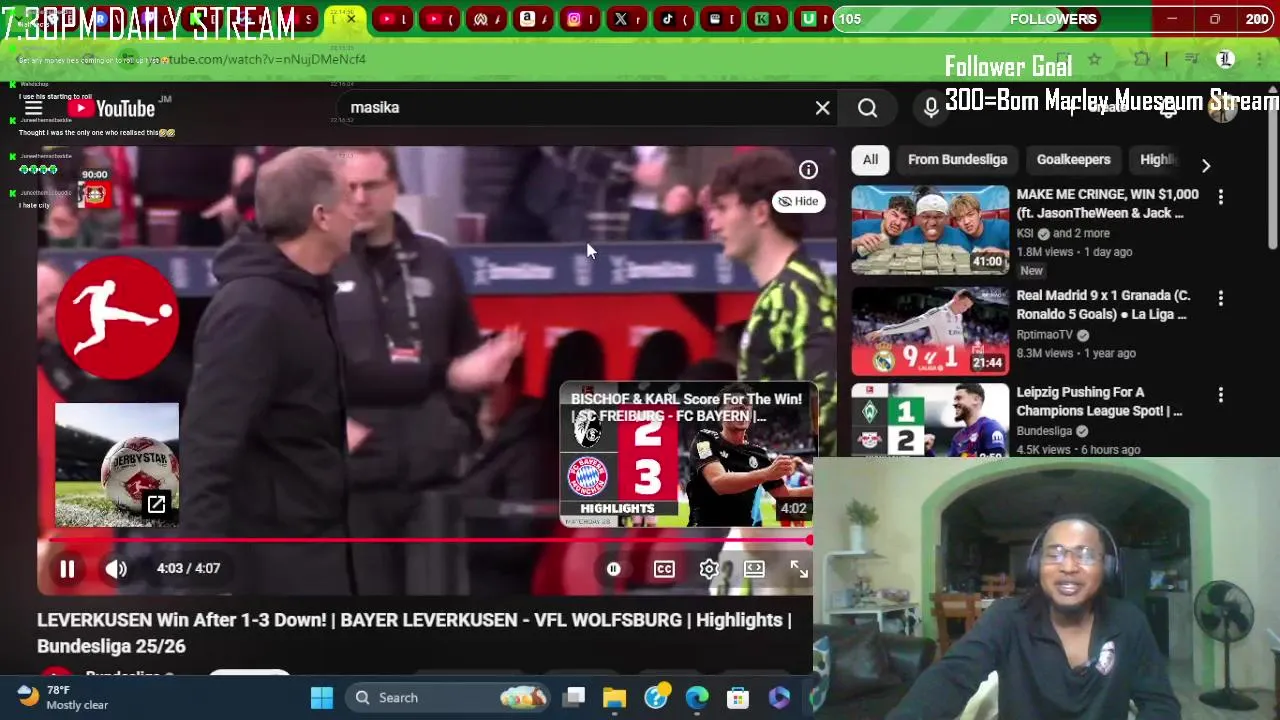This screenshot has height=720, width=1280.
Task: Open weather widget showing 78°F
Action: pos(62,698)
